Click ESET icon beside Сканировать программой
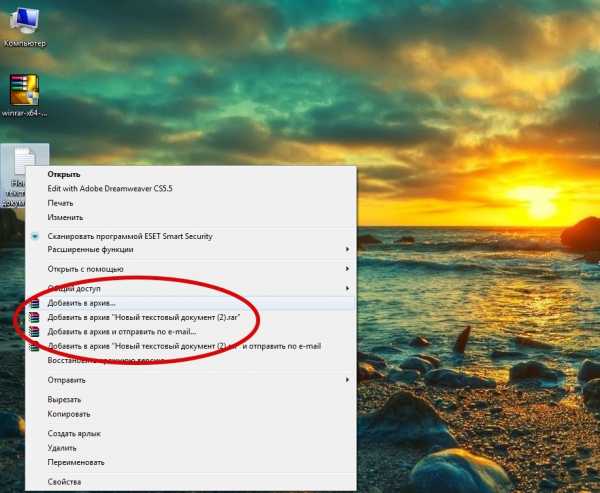This screenshot has height=493, width=600. pos(35,236)
